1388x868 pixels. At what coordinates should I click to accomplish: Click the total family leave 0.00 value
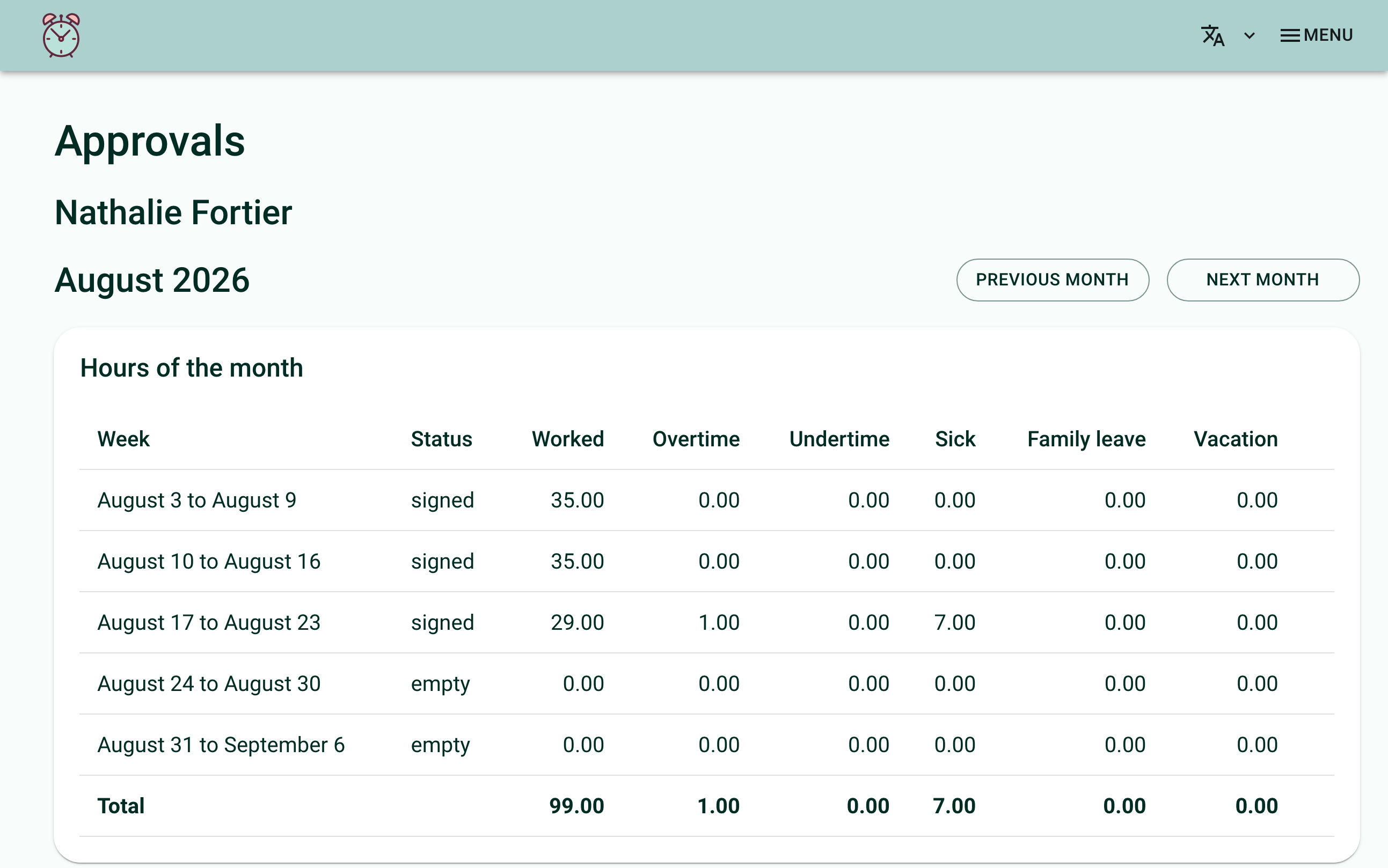click(x=1124, y=806)
